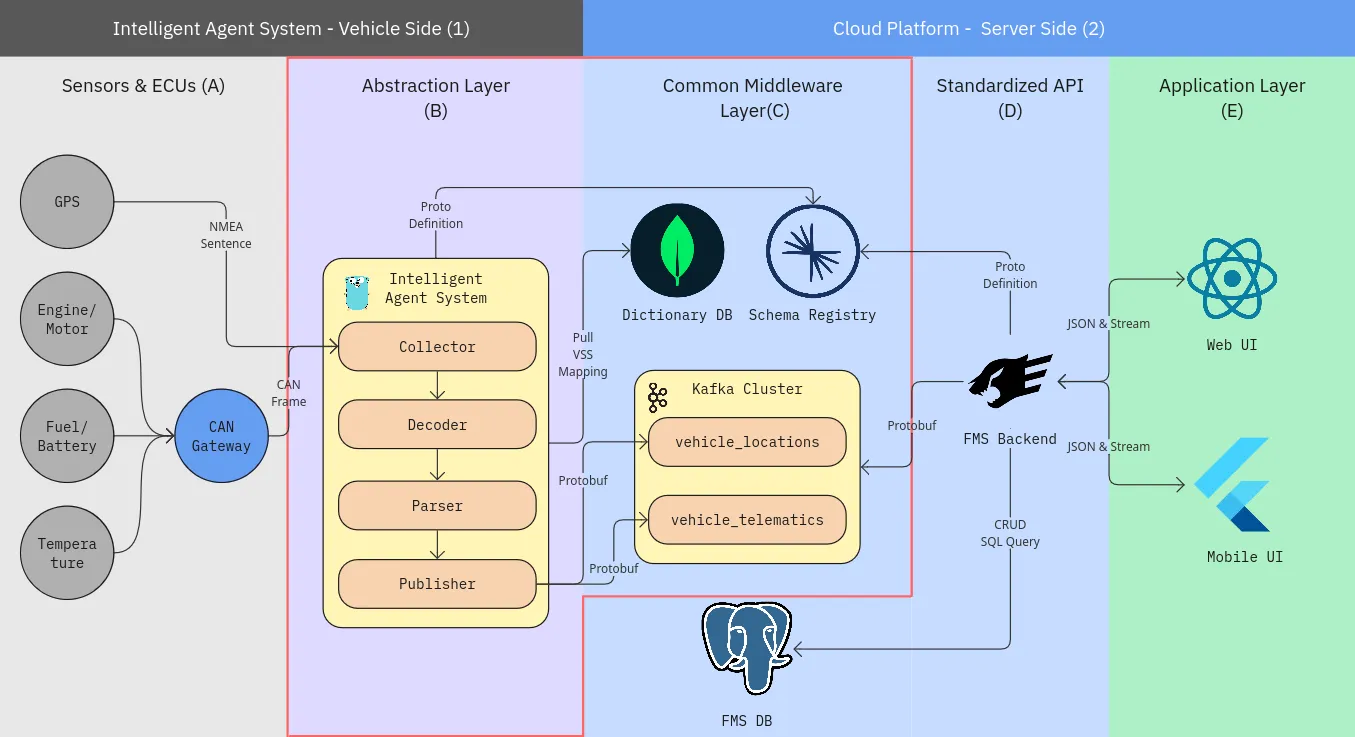Click the Abstraction Layer (B) heading
This screenshot has height=737, width=1355.
(x=436, y=98)
